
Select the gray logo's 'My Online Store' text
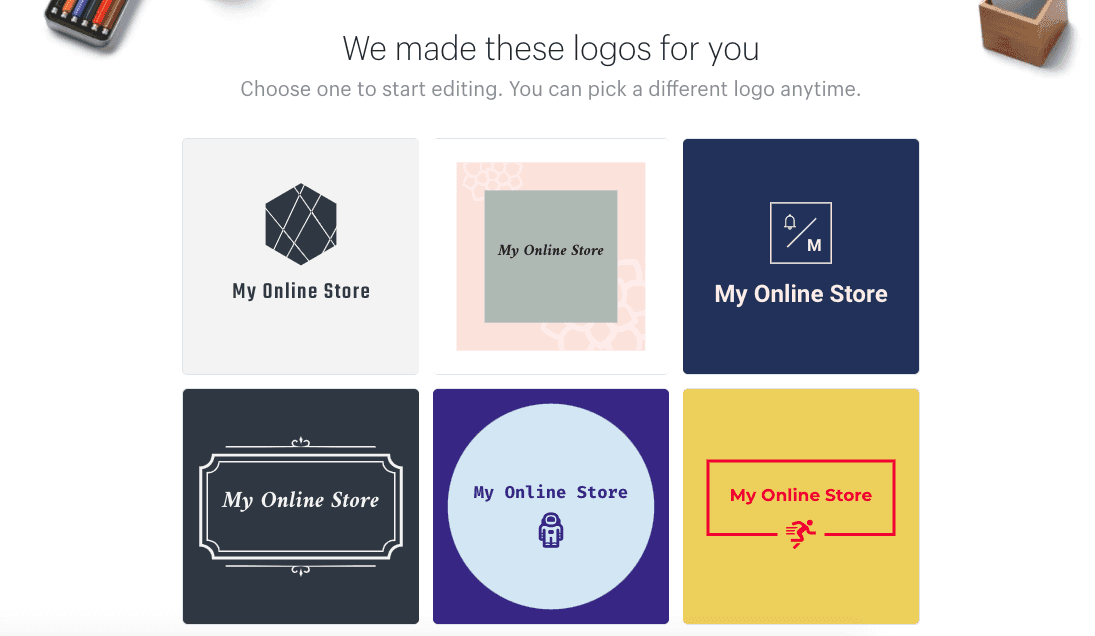pyautogui.click(x=301, y=291)
